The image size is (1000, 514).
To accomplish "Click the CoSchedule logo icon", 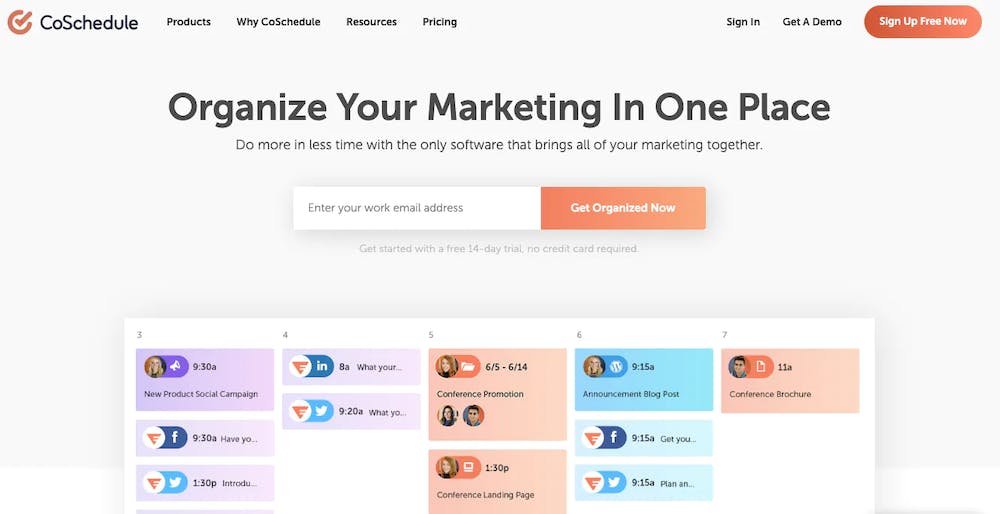I will (x=20, y=22).
